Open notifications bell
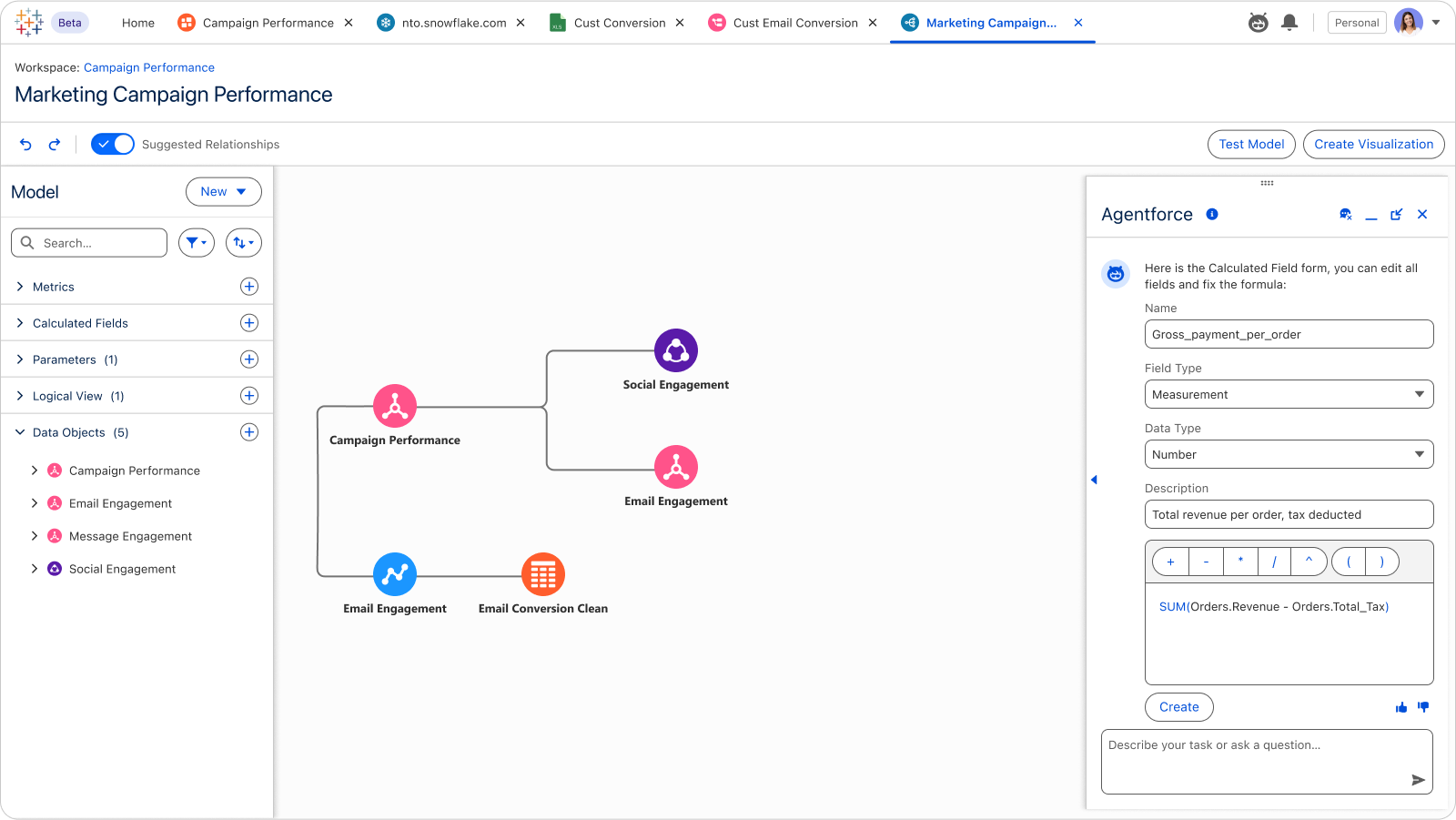This screenshot has width=1456, height=820. pos(1289,23)
